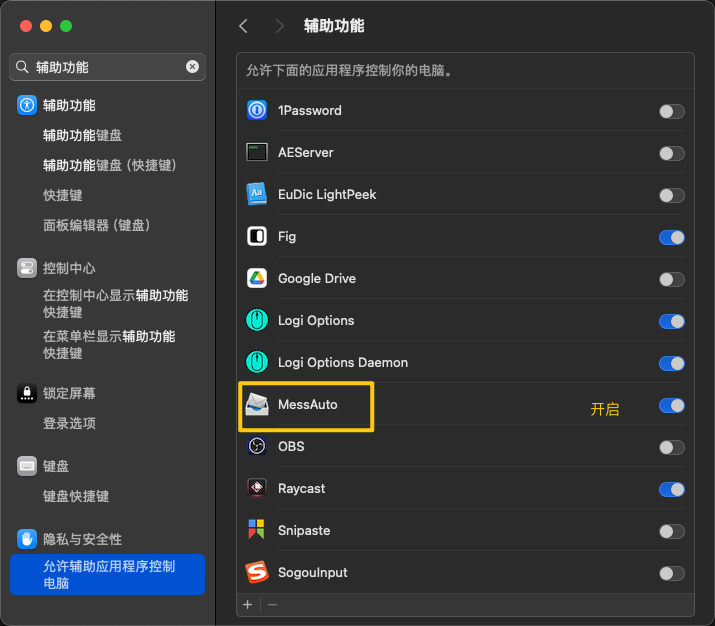Click the EuDic LightPeek dictionary icon
Screen dimensions: 715x626
tap(257, 194)
